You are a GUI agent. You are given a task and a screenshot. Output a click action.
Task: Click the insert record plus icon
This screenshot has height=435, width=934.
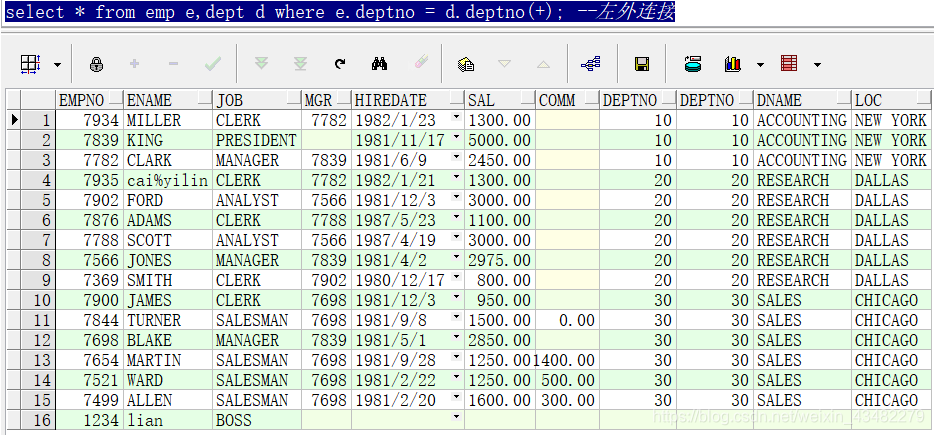[x=135, y=64]
